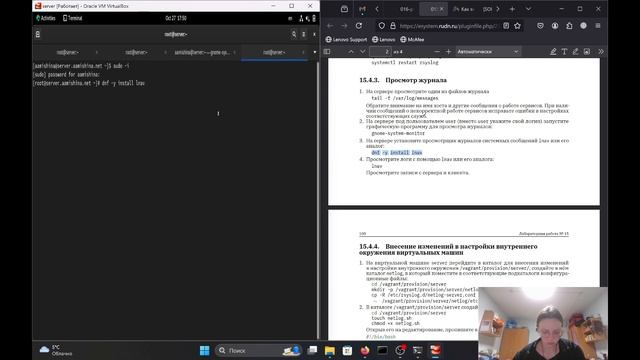Switch to the aamishina@server terminal tab
Image resolution: width=640 pixels, height=360 pixels.
202,52
